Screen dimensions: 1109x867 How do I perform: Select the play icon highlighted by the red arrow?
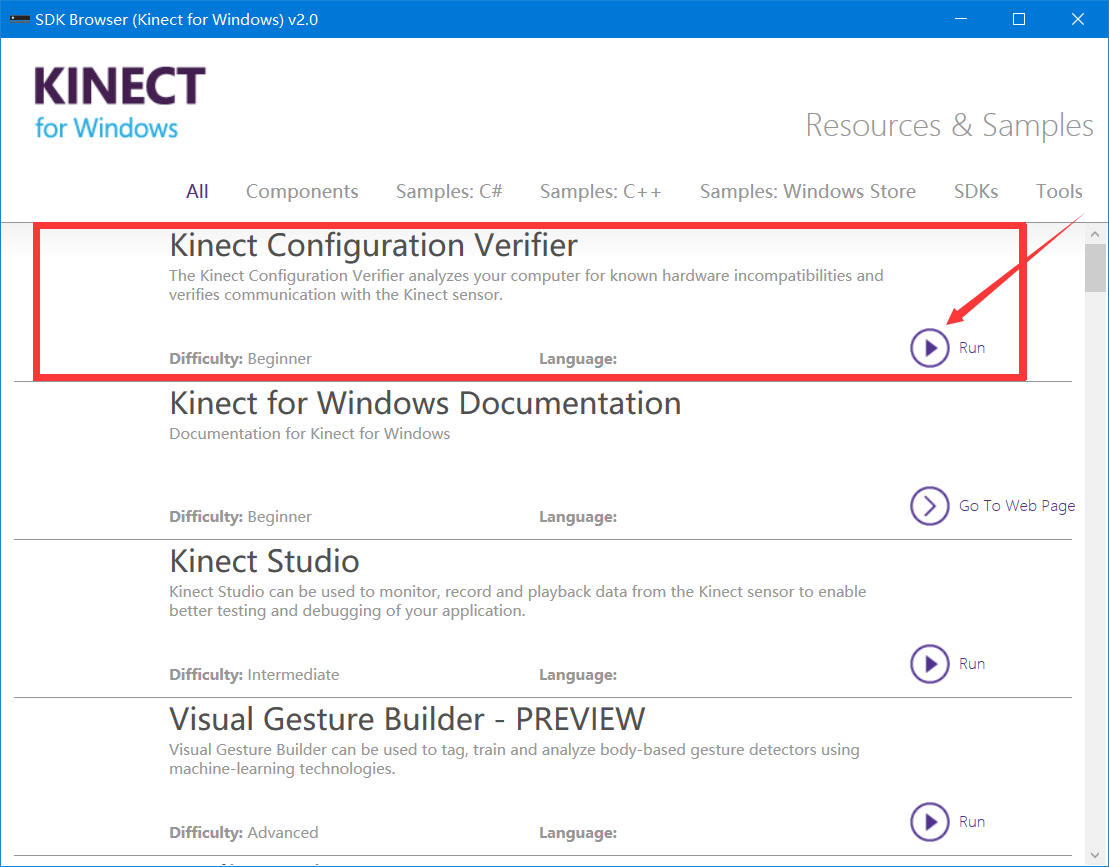point(929,347)
